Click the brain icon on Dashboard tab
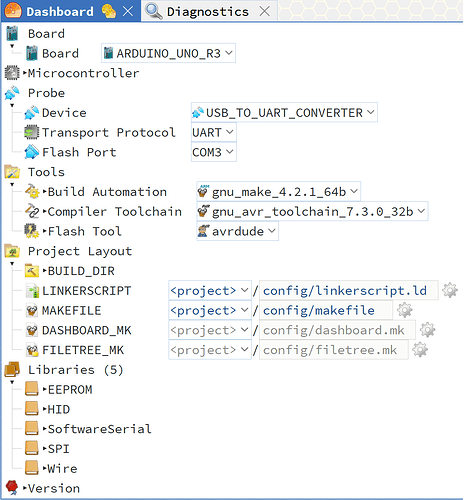466x500 pixels. tap(109, 11)
